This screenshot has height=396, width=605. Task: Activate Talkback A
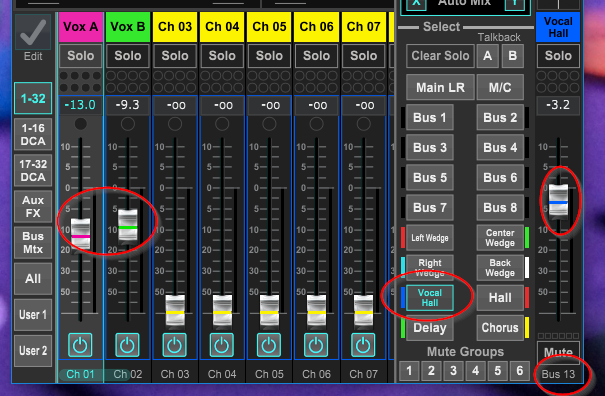pyautogui.click(x=487, y=56)
